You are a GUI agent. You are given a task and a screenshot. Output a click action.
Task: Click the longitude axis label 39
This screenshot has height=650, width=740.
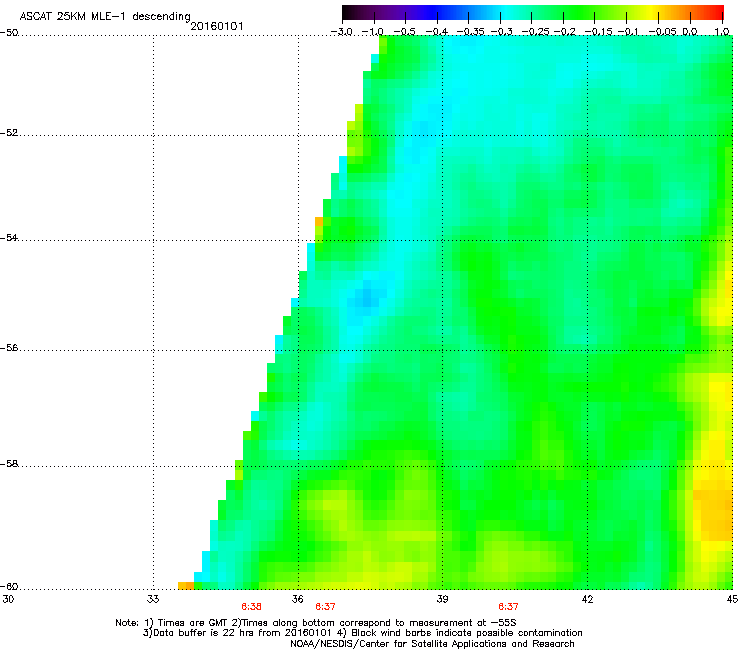(442, 599)
